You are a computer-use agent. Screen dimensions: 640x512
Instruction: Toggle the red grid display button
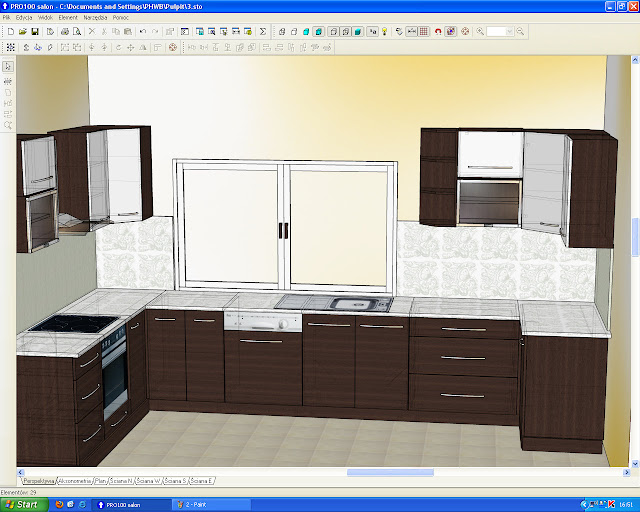424,31
